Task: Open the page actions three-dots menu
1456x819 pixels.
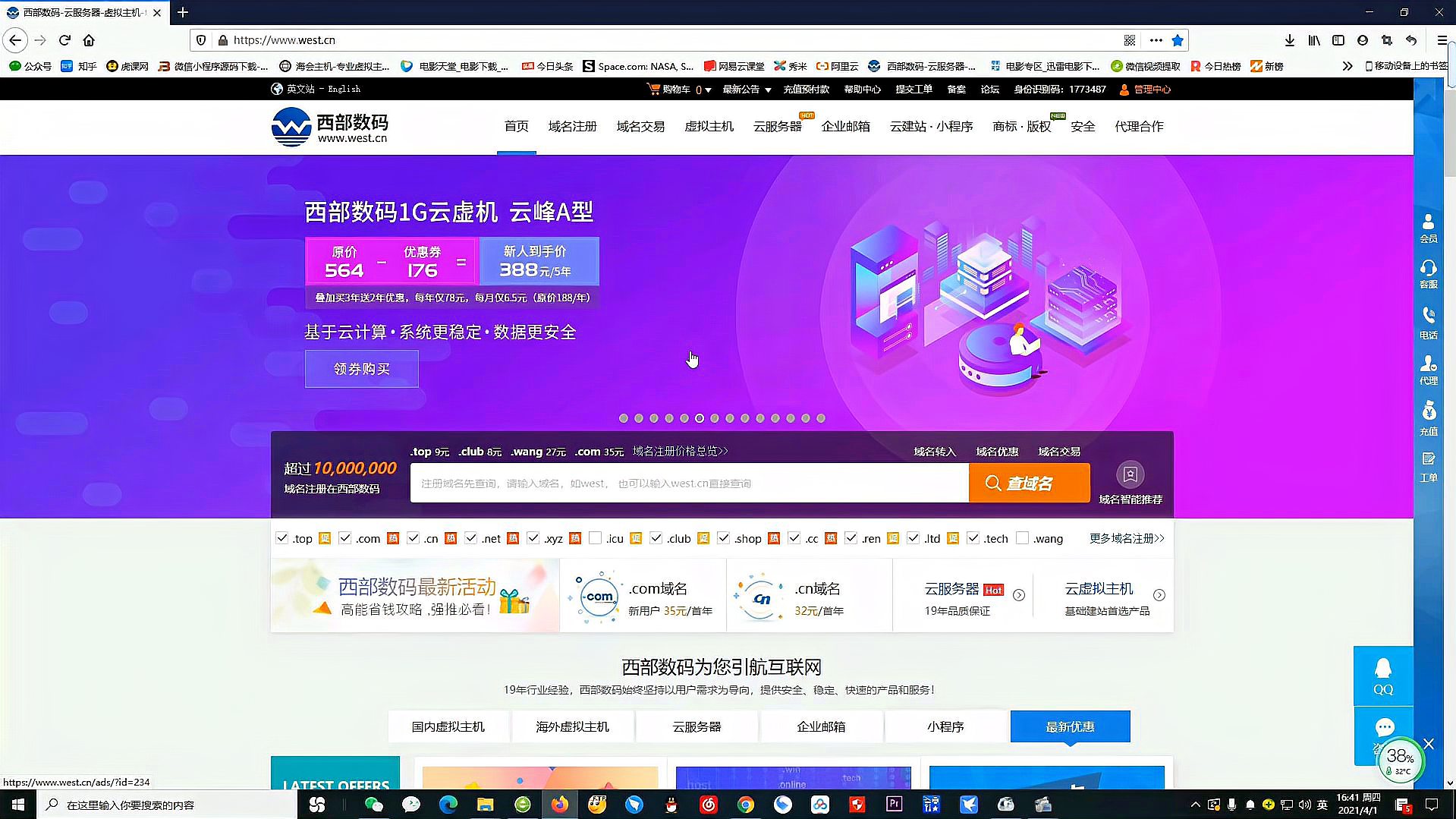Action: (x=1156, y=40)
